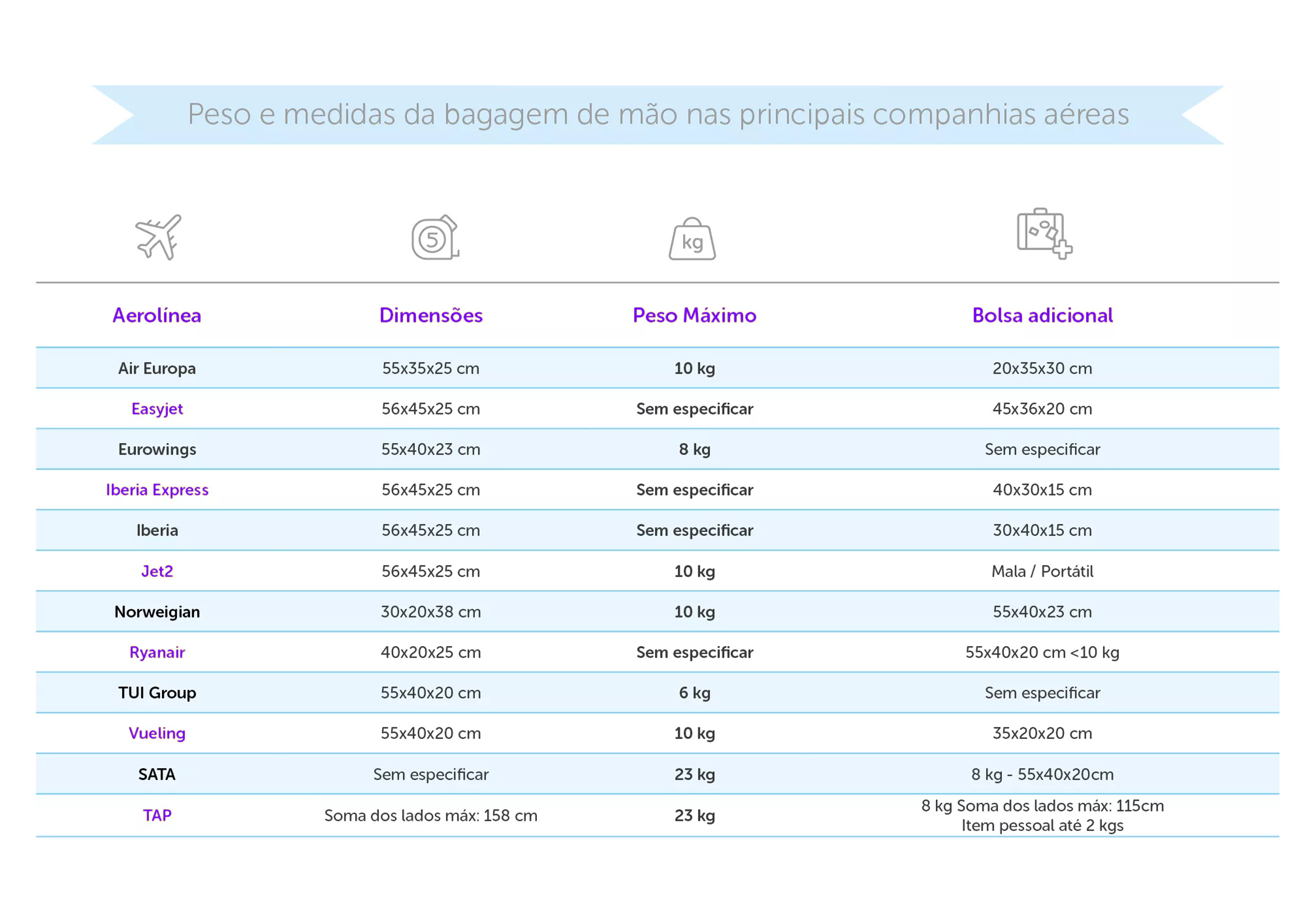1316x915 pixels.
Task: Open the Vueling link
Action: pos(157,733)
